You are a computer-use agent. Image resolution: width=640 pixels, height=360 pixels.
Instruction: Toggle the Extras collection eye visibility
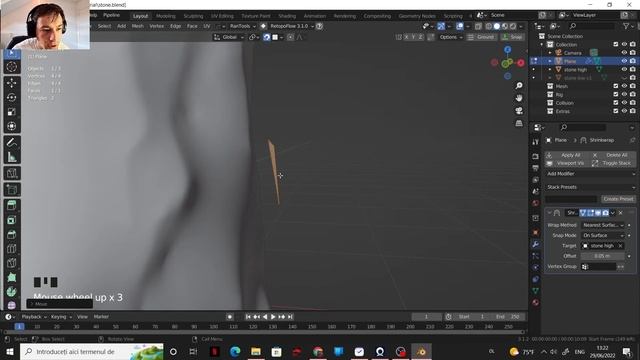[624, 111]
